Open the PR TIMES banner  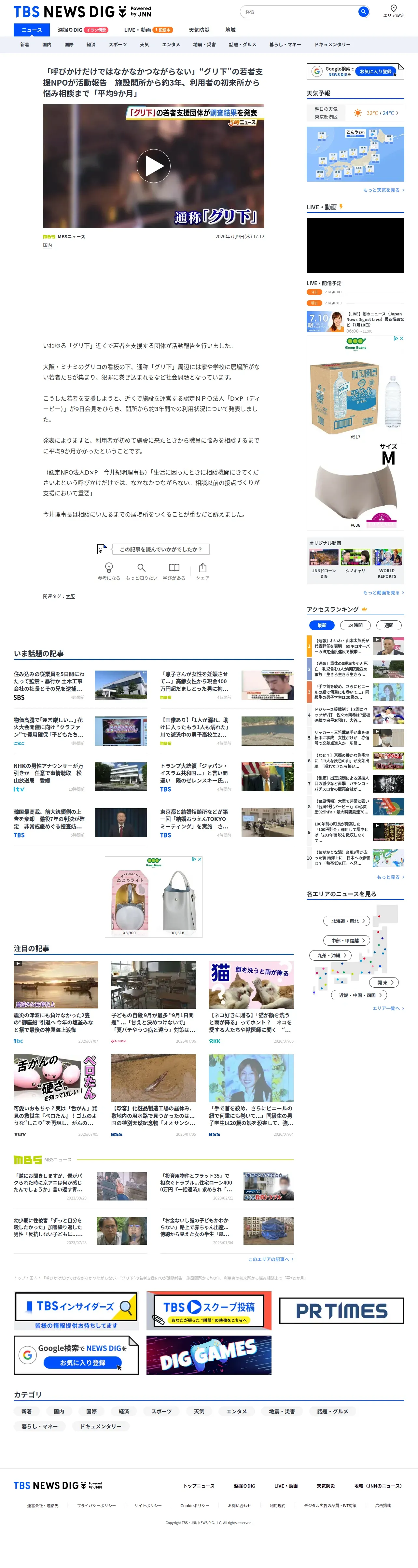coord(342,1311)
